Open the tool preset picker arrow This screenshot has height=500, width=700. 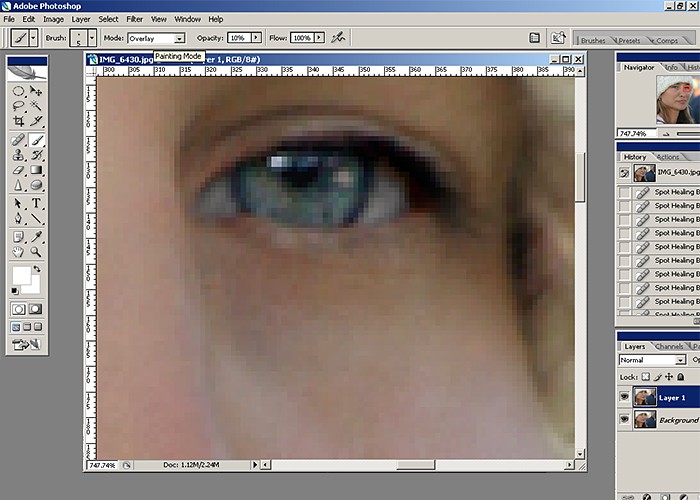[x=33, y=38]
